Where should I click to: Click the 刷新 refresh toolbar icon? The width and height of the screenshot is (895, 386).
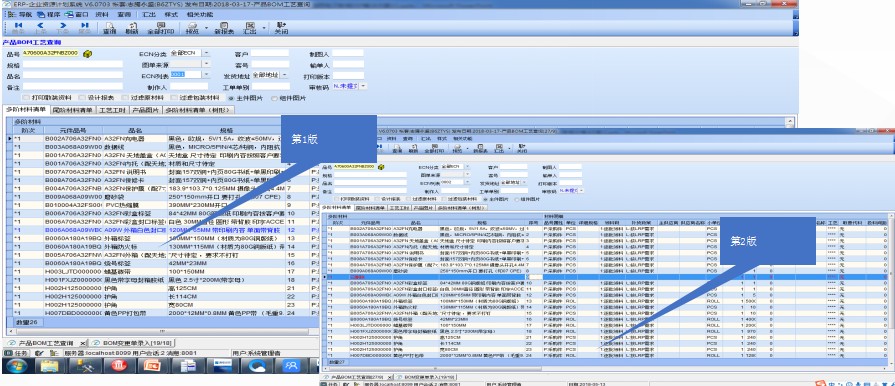(x=132, y=27)
